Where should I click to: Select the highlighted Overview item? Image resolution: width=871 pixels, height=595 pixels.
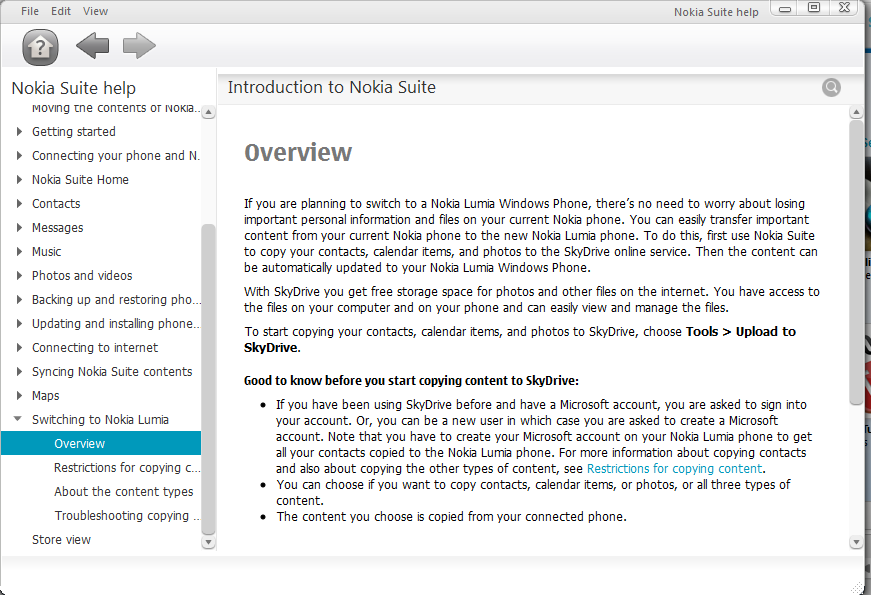point(101,443)
